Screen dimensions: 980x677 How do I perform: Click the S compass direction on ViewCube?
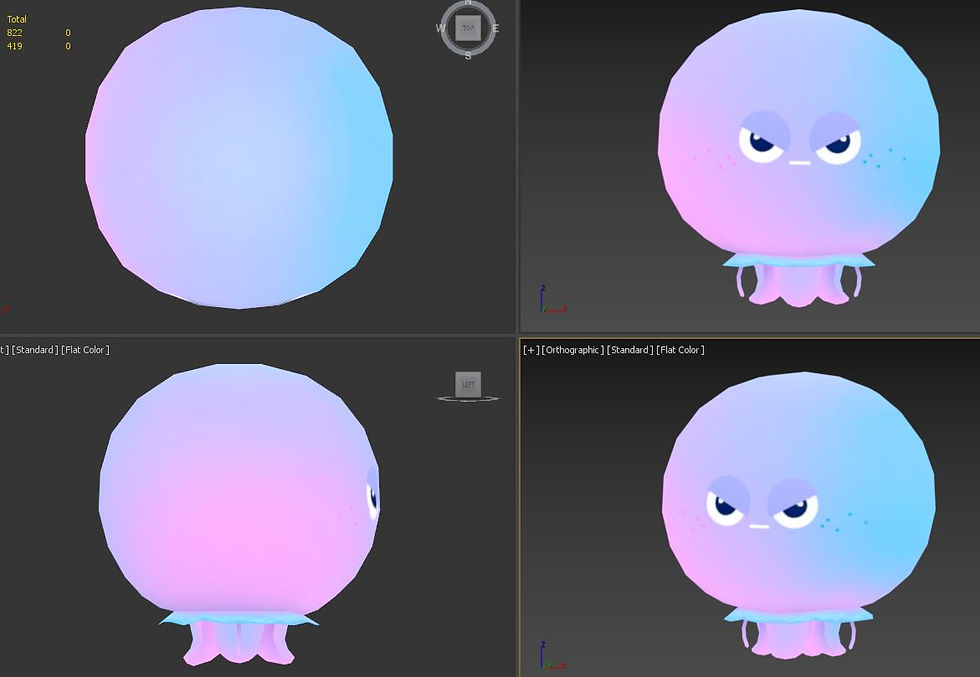[468, 56]
